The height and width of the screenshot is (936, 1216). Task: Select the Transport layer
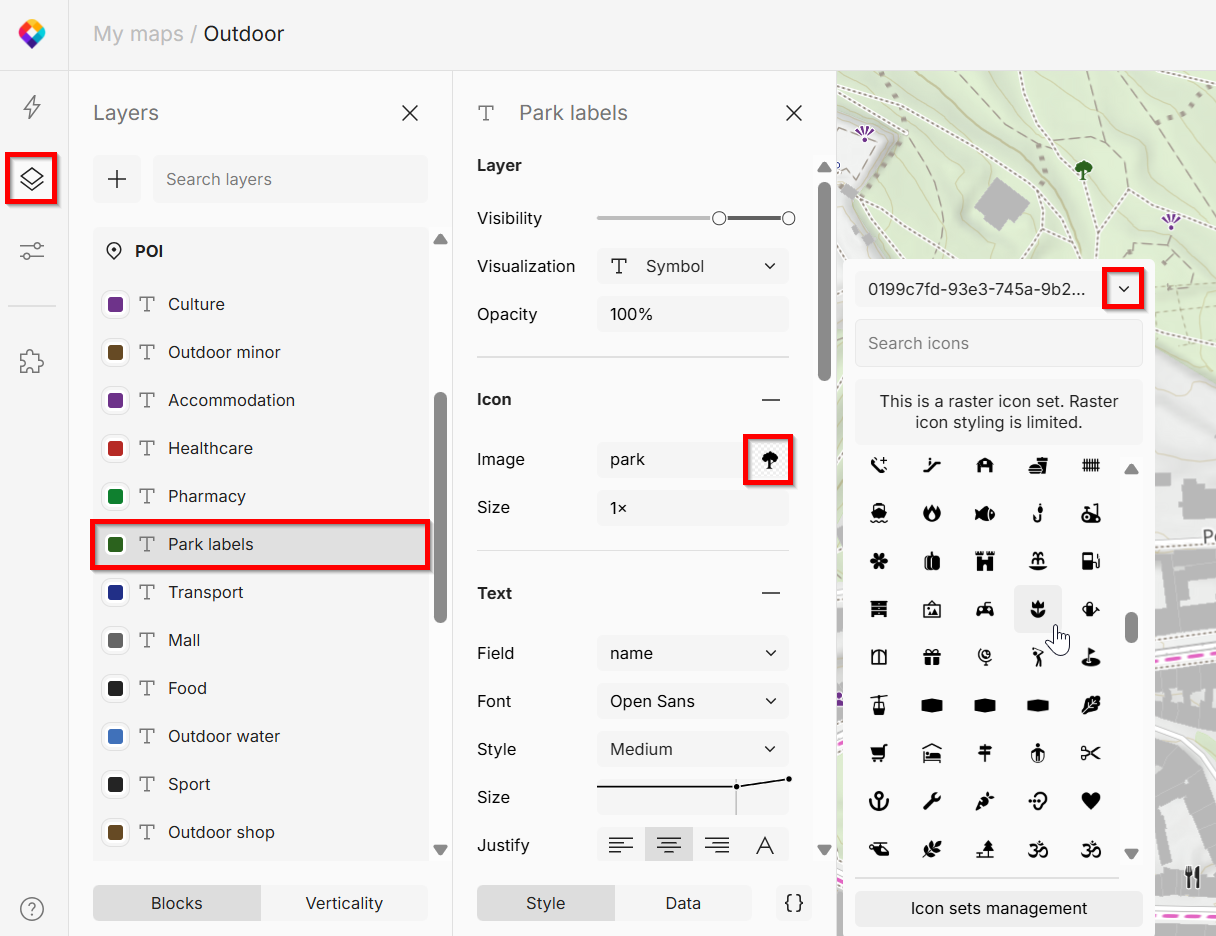pos(261,592)
